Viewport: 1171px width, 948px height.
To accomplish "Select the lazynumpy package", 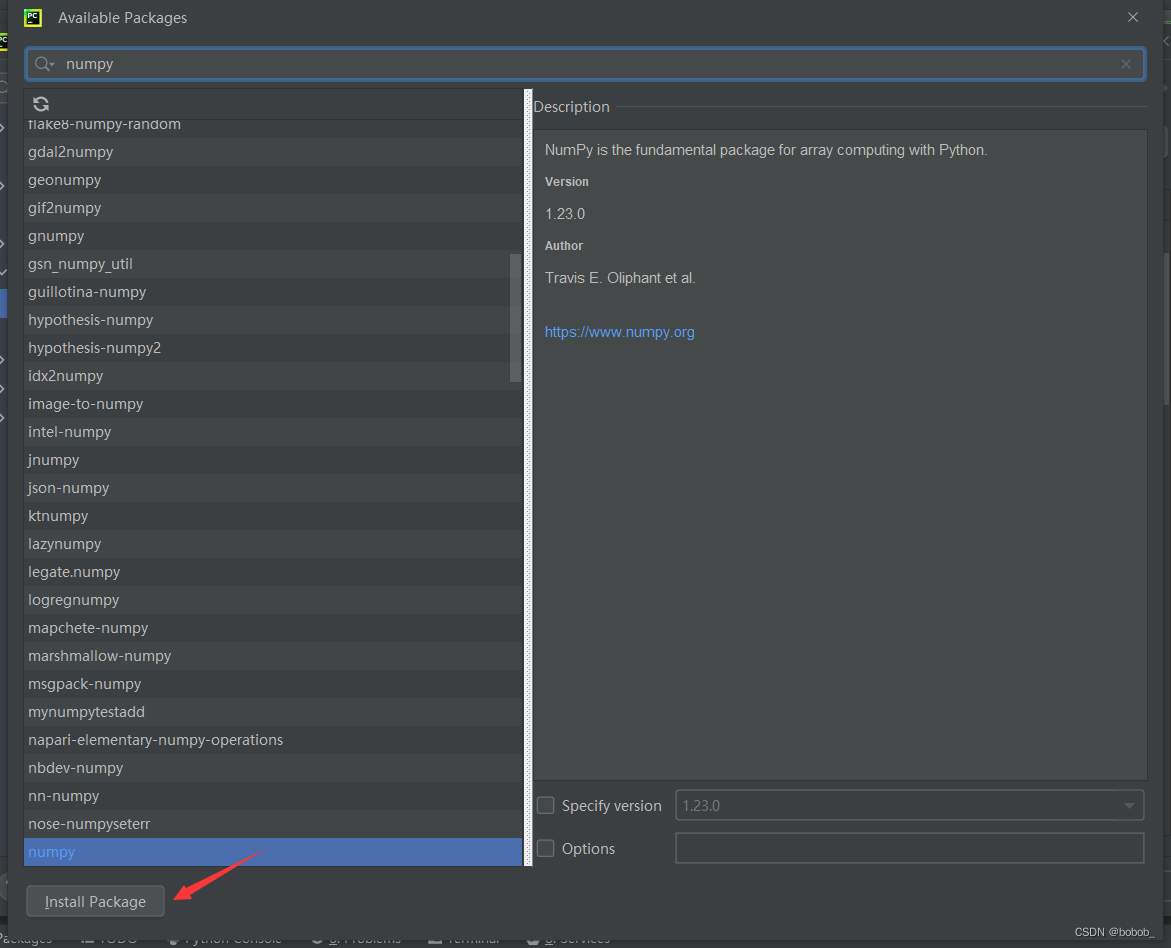I will pyautogui.click(x=273, y=544).
